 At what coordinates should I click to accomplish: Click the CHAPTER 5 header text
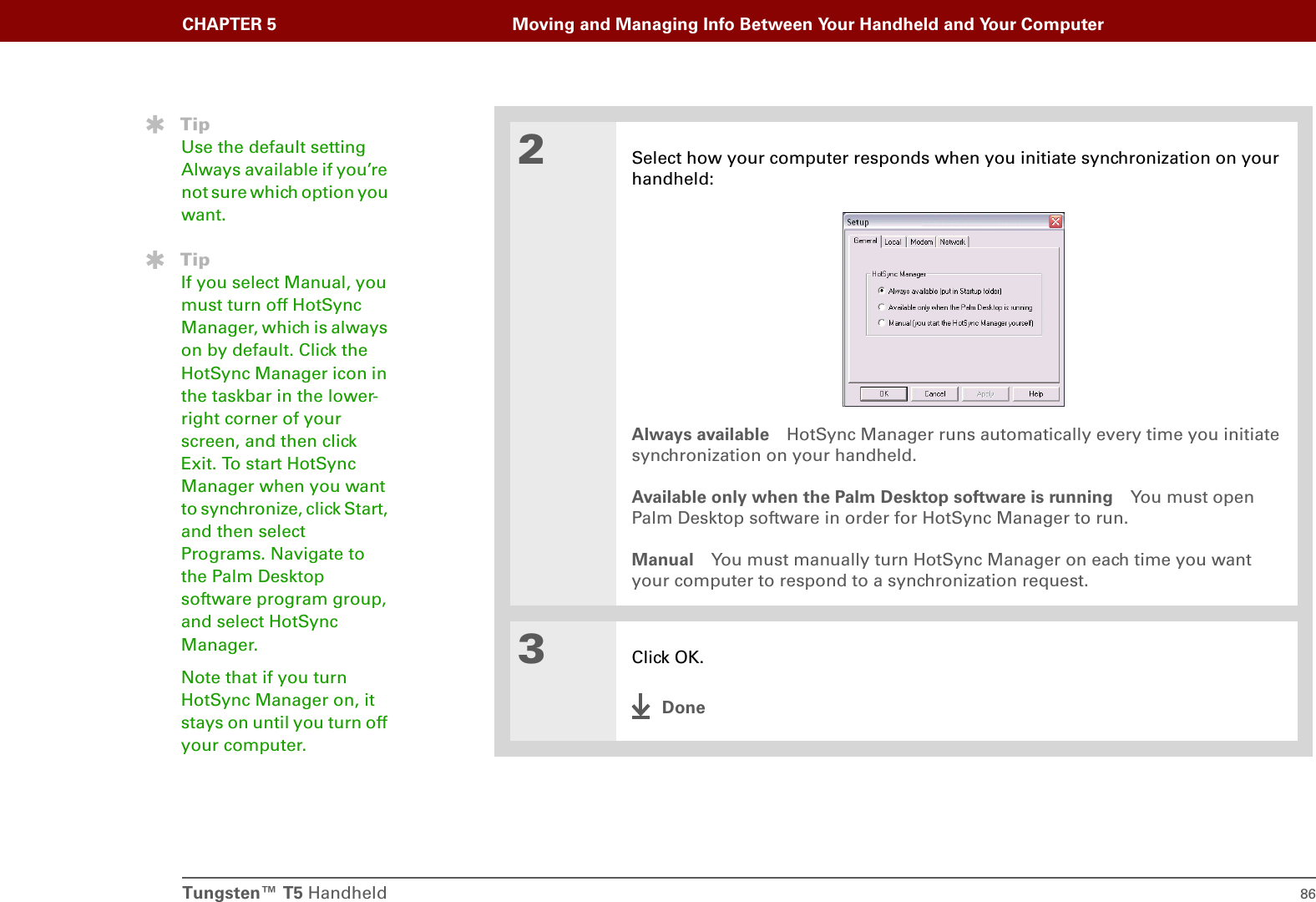[229, 24]
